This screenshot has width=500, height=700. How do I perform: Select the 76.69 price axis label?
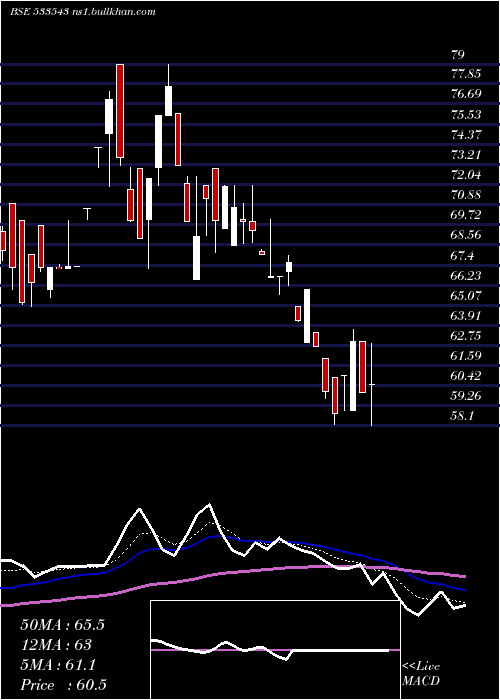[x=466, y=94]
